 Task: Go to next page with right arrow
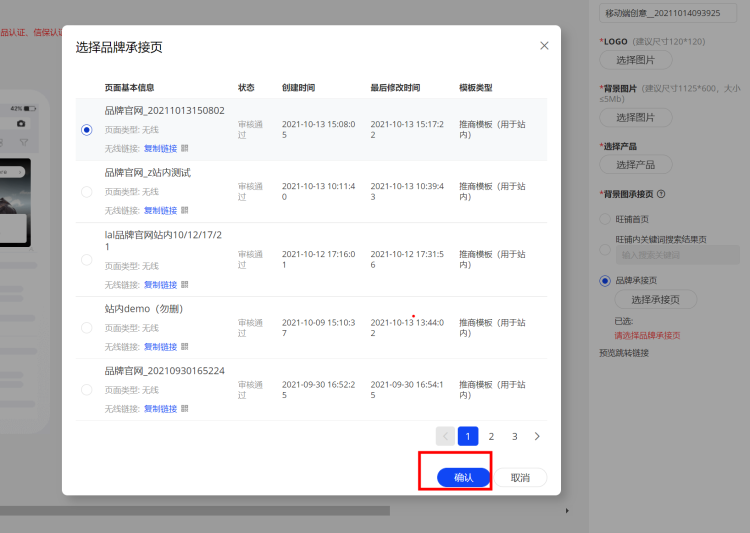537,436
